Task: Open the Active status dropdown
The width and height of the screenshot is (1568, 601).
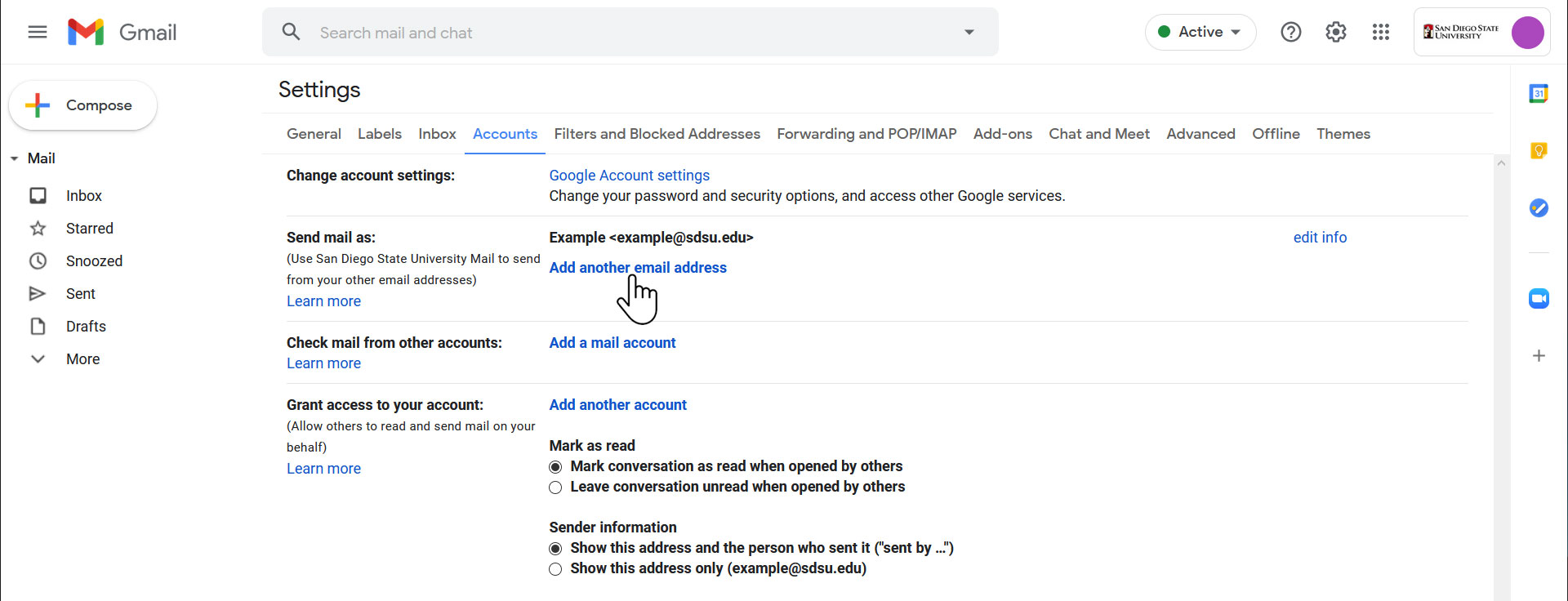Action: pos(1200,32)
